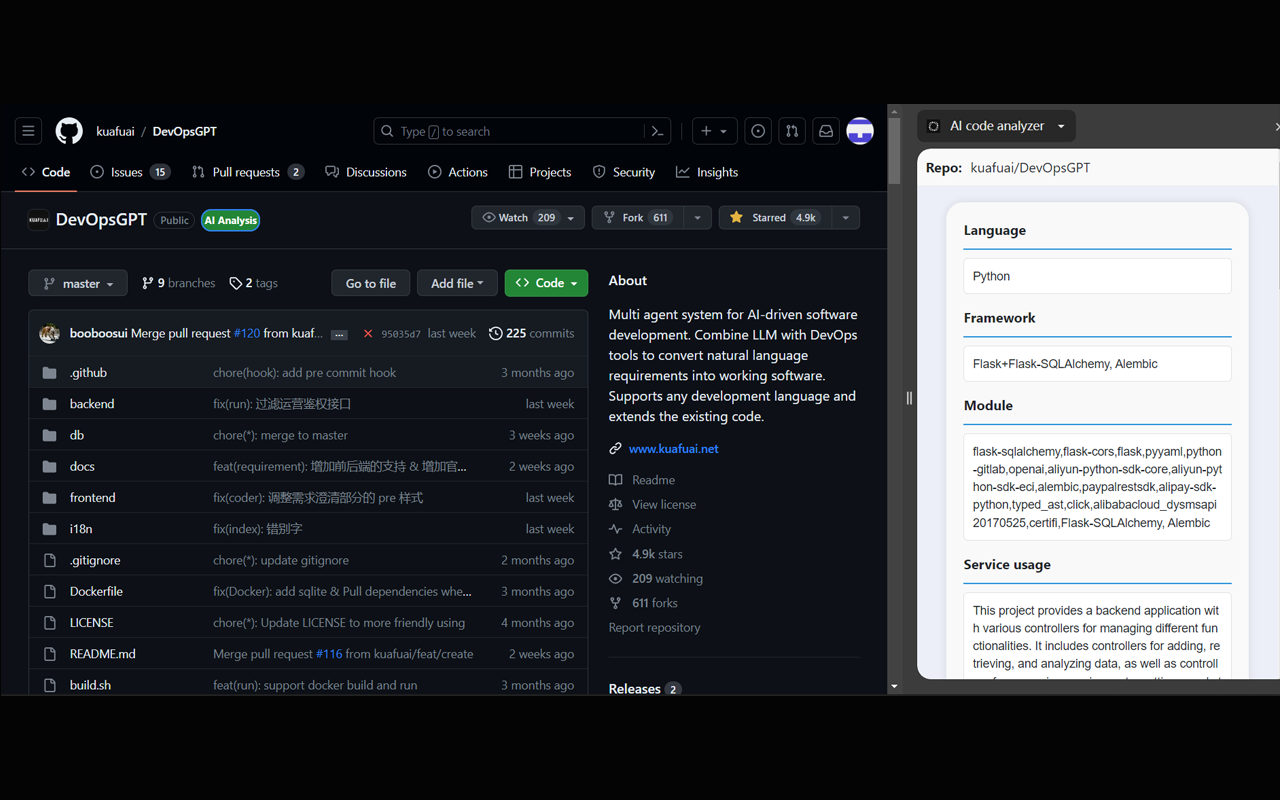Click the GitHub octocat logo
1280x800 pixels.
click(69, 131)
